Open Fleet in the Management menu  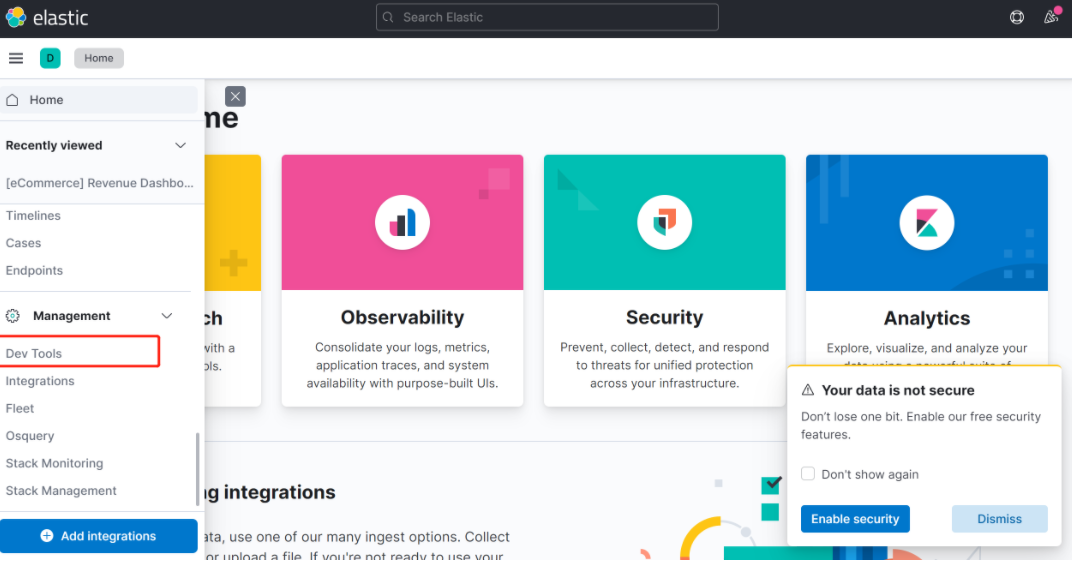click(20, 408)
